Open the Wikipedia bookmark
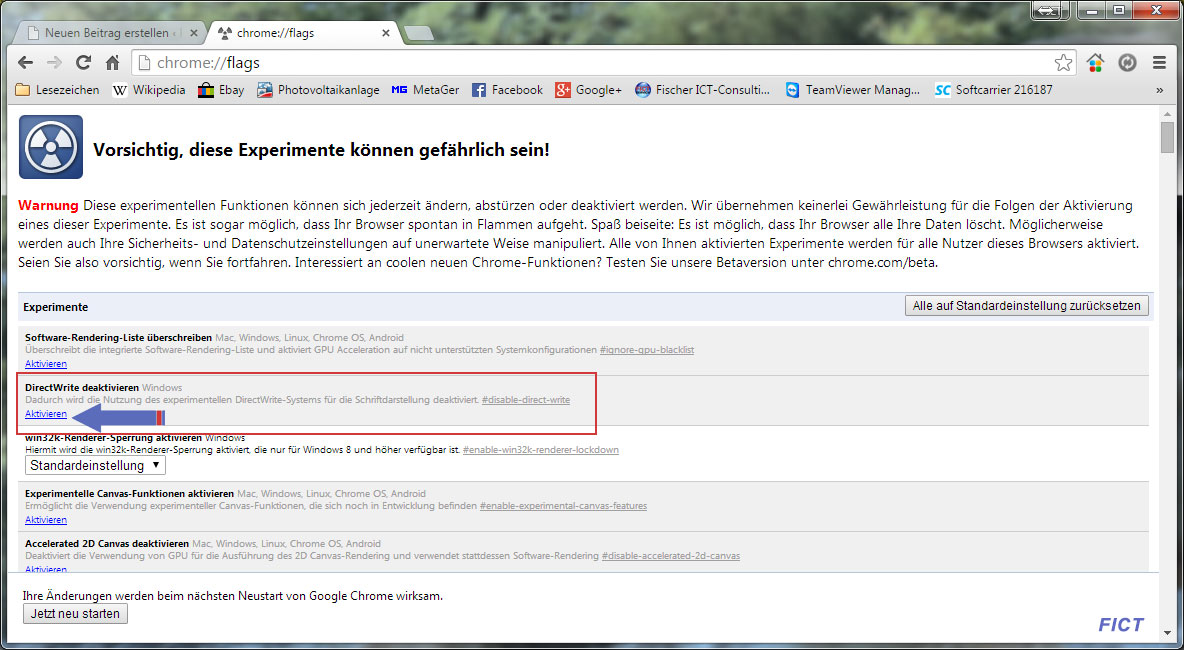This screenshot has width=1184, height=650. (x=149, y=90)
